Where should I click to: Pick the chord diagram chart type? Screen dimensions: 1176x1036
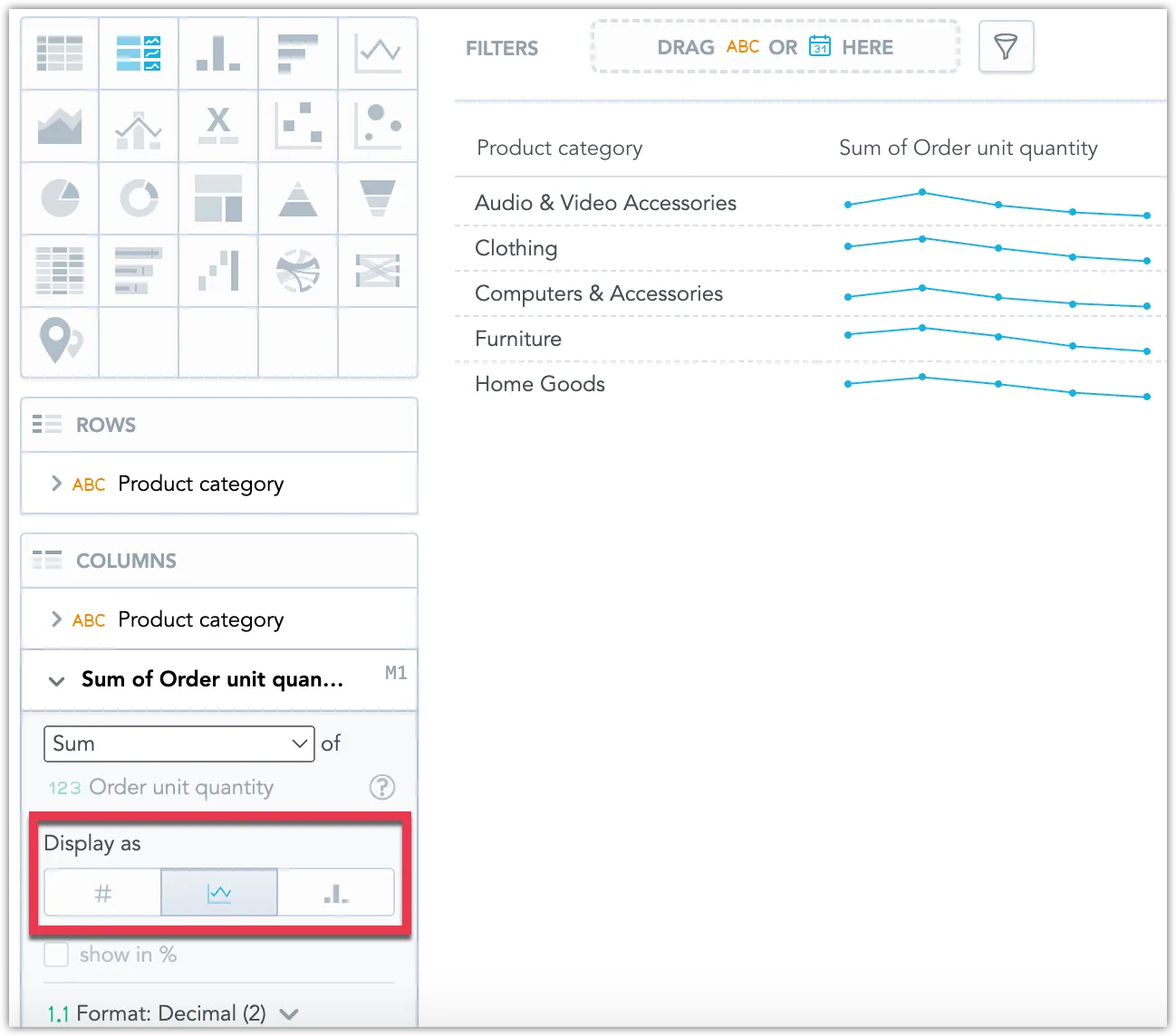[x=298, y=270]
